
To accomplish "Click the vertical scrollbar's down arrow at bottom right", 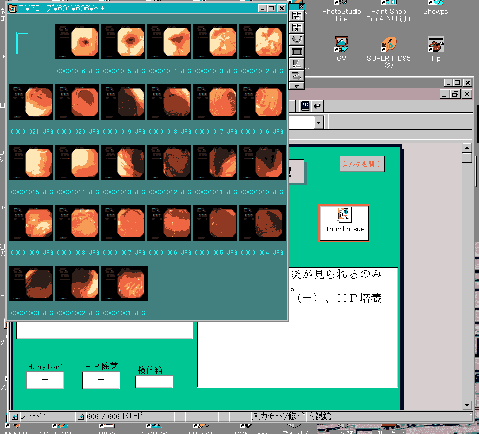I will coord(467,405).
